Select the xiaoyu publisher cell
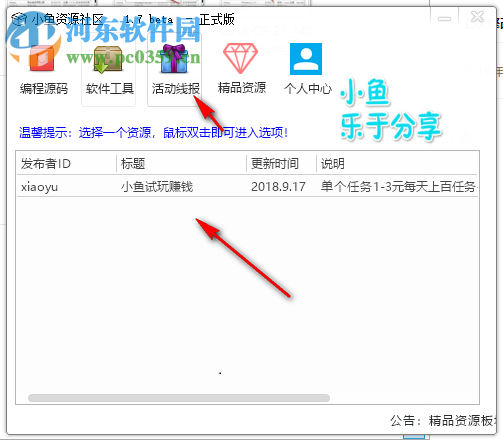Screen dimensions: 503x441 click(39, 187)
